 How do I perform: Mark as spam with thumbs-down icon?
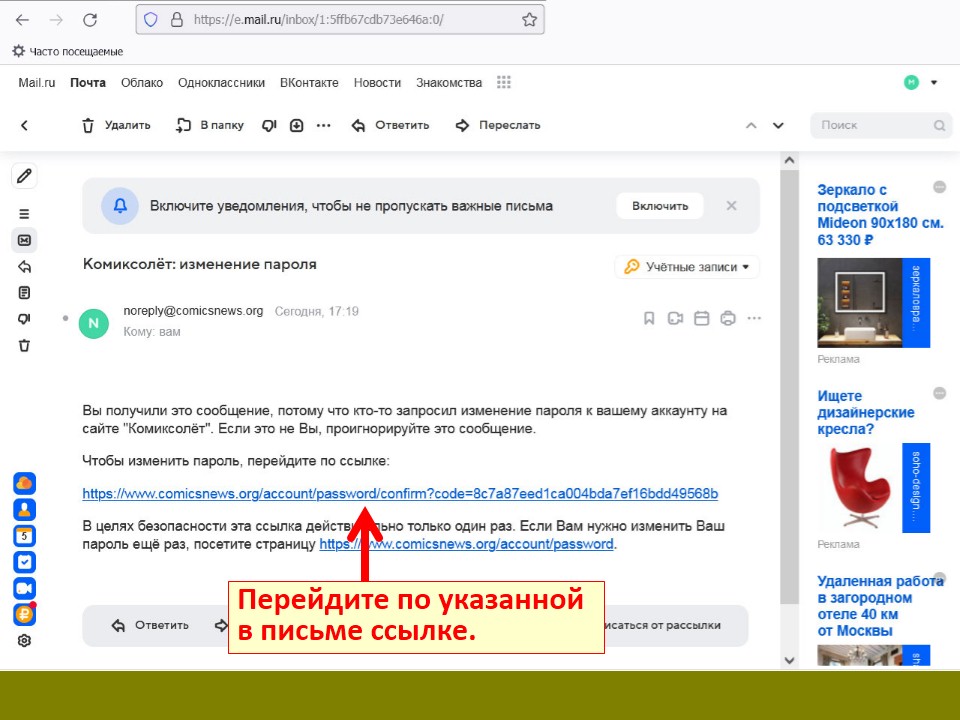(x=269, y=126)
